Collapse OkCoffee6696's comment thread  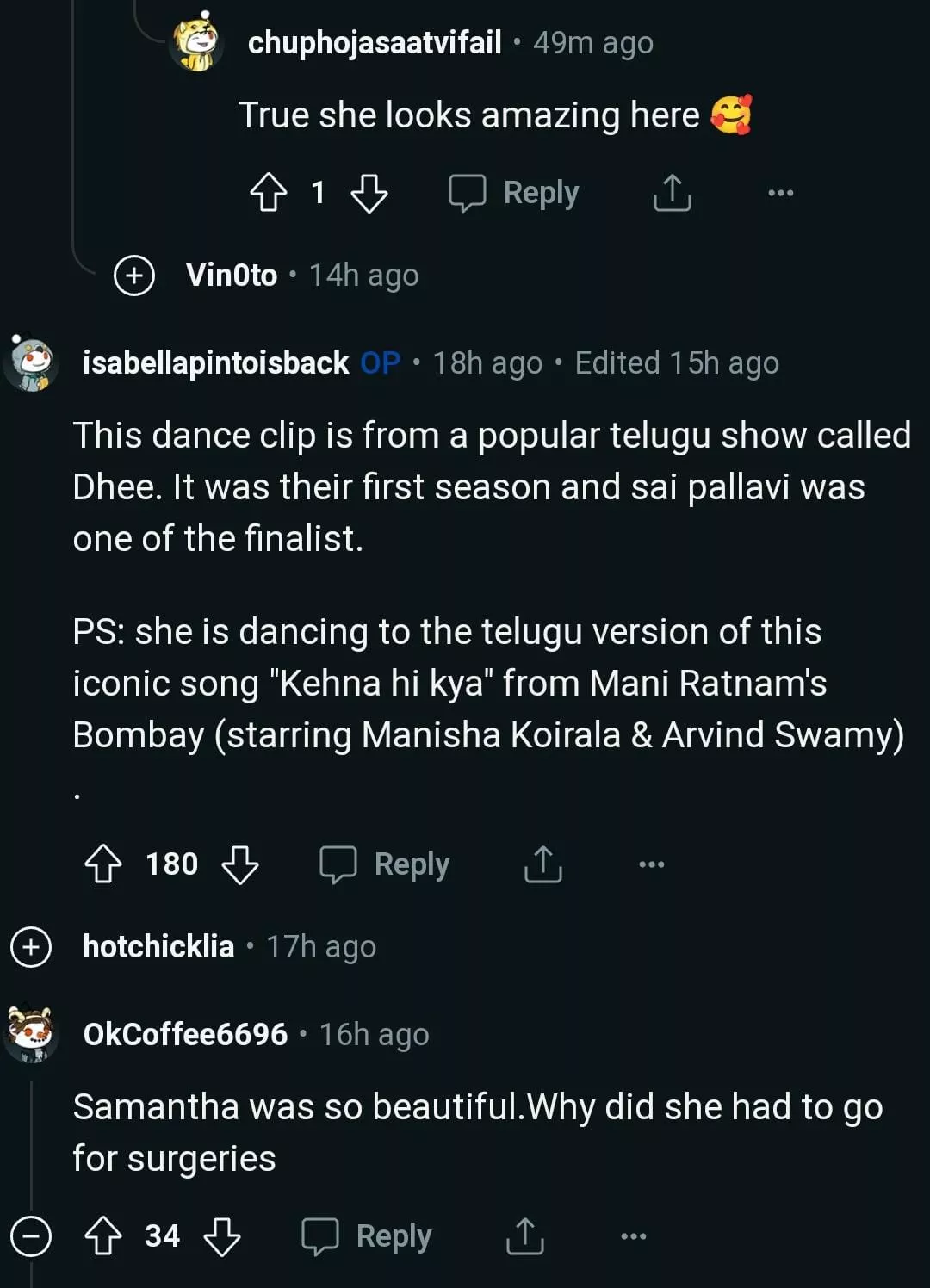31,1237
